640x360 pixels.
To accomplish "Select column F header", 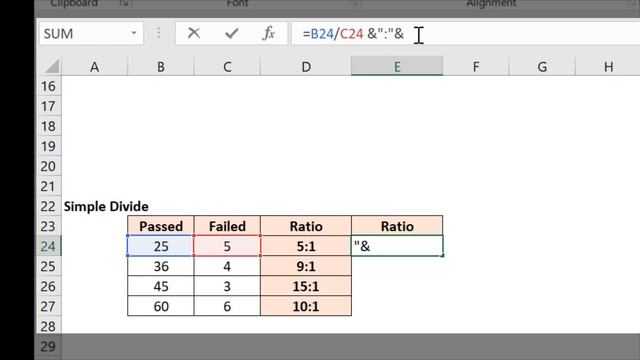I will pos(476,67).
